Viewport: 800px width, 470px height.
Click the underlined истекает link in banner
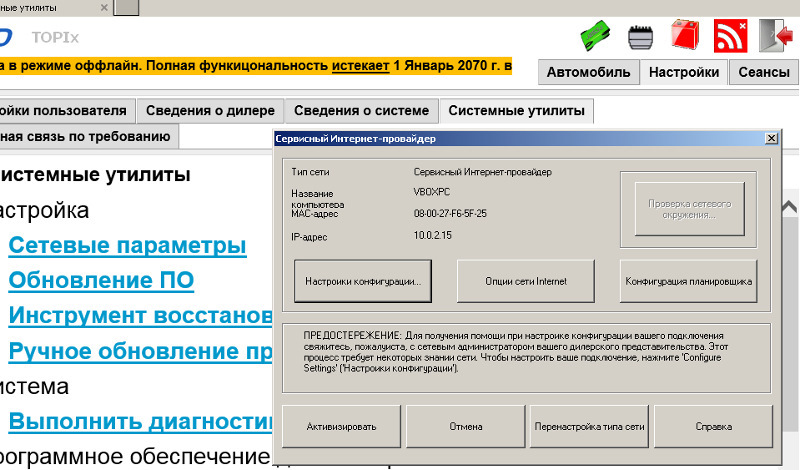tap(360, 66)
